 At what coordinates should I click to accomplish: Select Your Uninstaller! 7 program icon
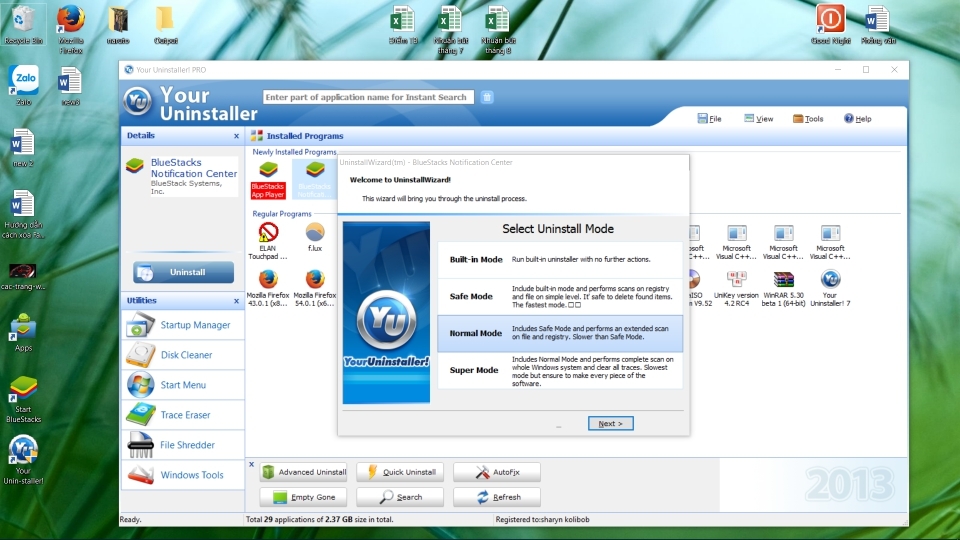point(830,288)
